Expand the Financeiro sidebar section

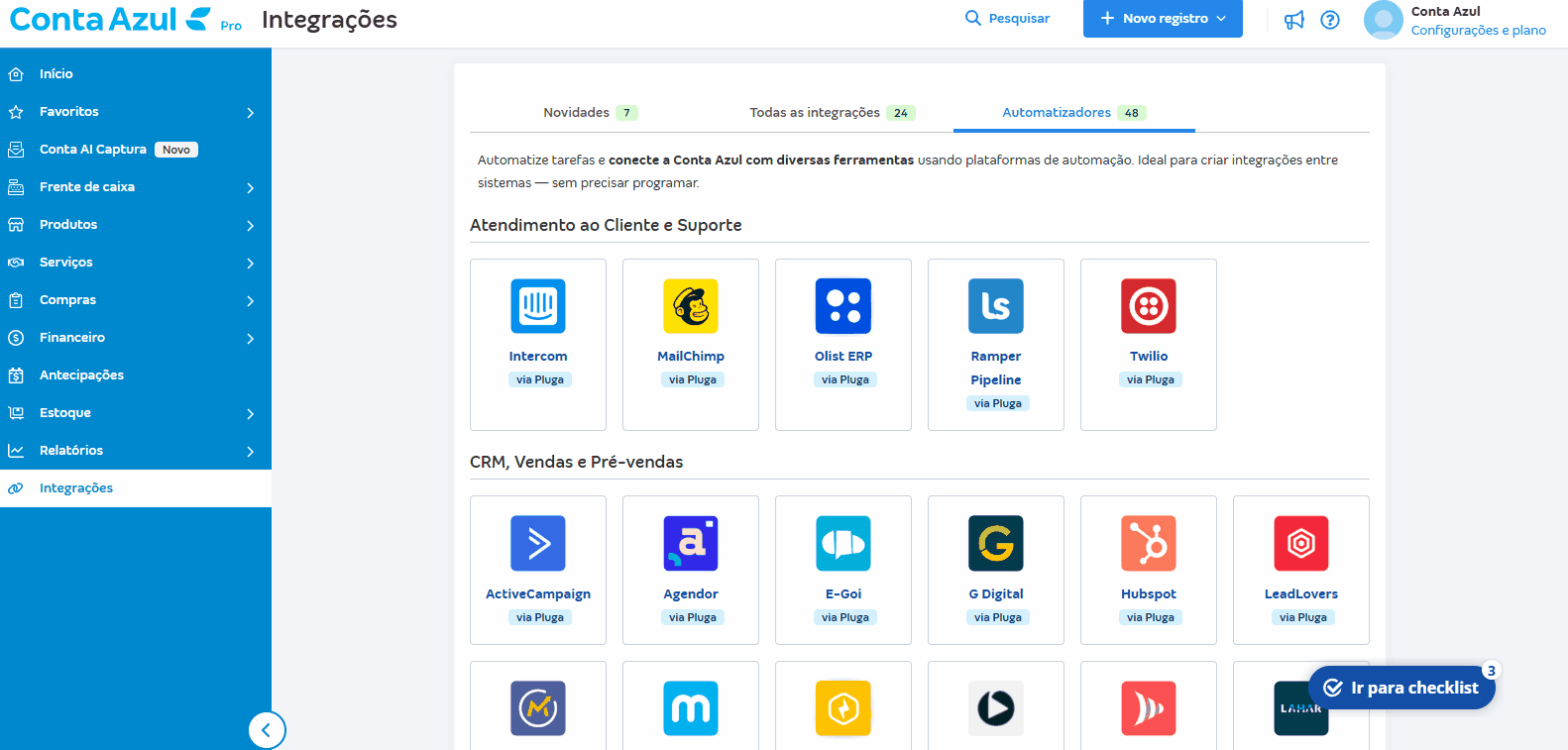[x=136, y=338]
